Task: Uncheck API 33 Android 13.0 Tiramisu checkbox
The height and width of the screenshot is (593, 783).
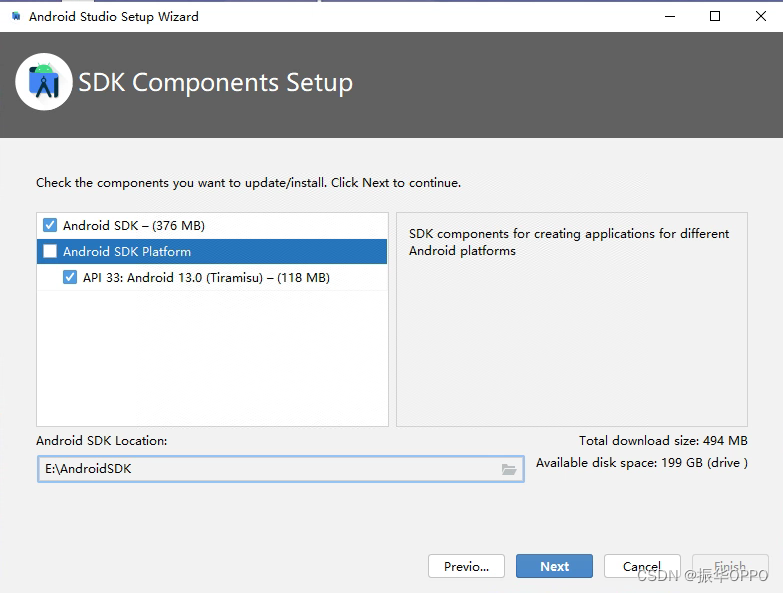Action: point(70,277)
